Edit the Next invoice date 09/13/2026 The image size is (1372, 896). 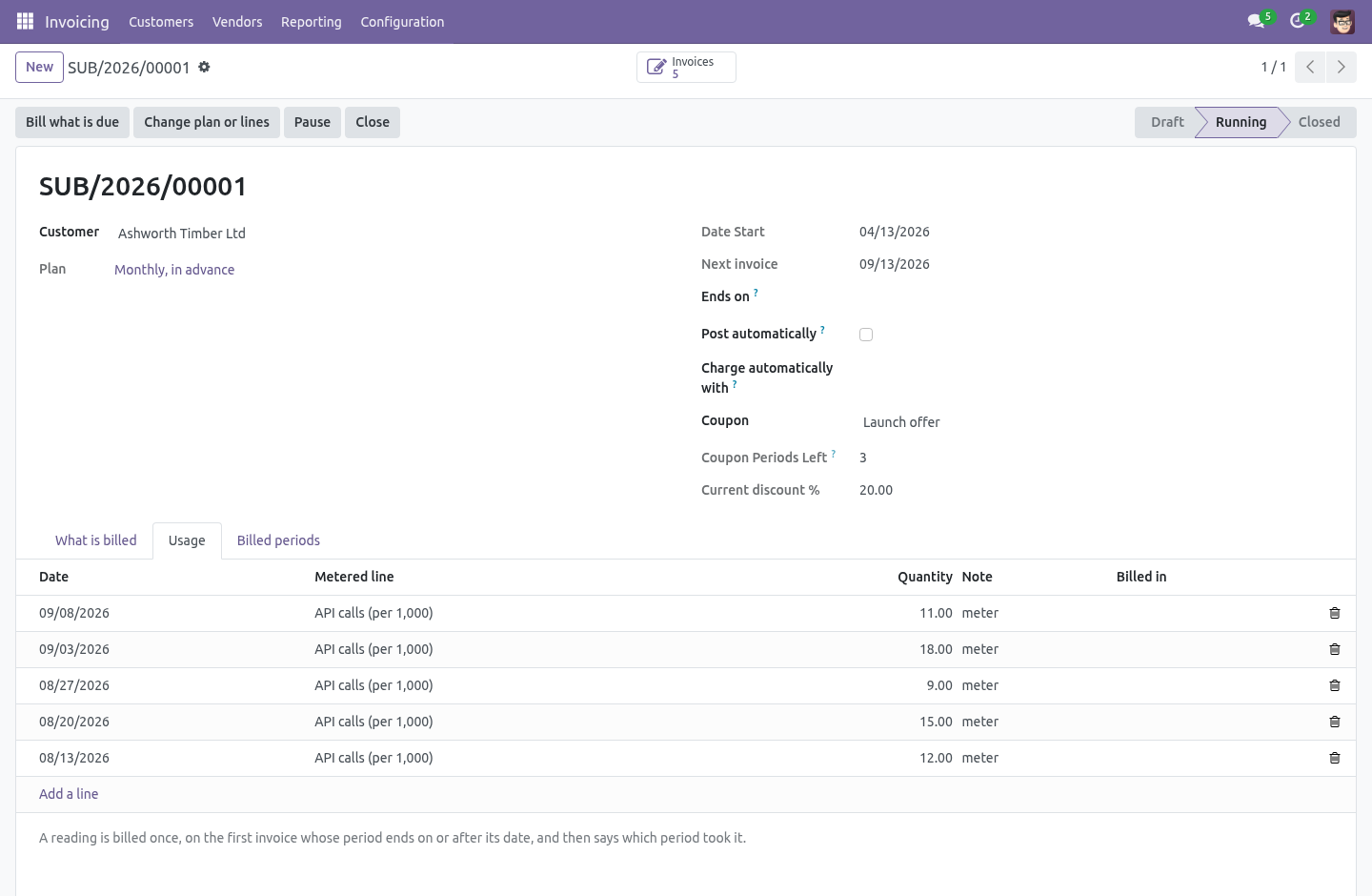(895, 264)
